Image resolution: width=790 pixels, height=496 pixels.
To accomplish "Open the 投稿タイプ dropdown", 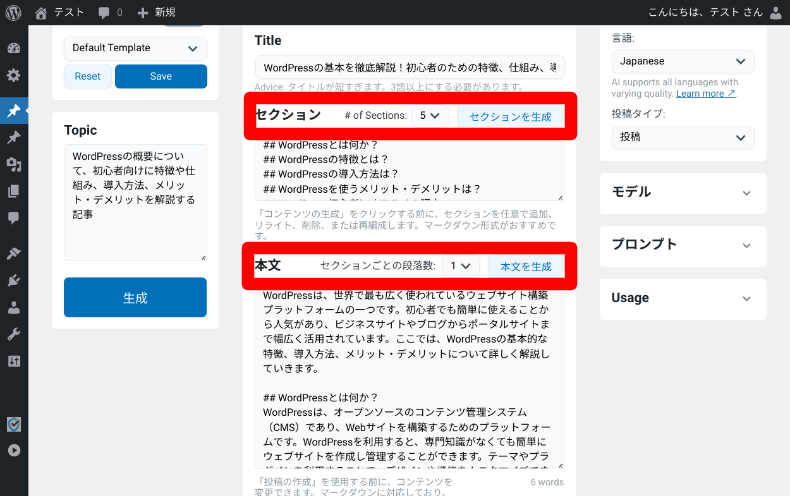I will [x=683, y=137].
